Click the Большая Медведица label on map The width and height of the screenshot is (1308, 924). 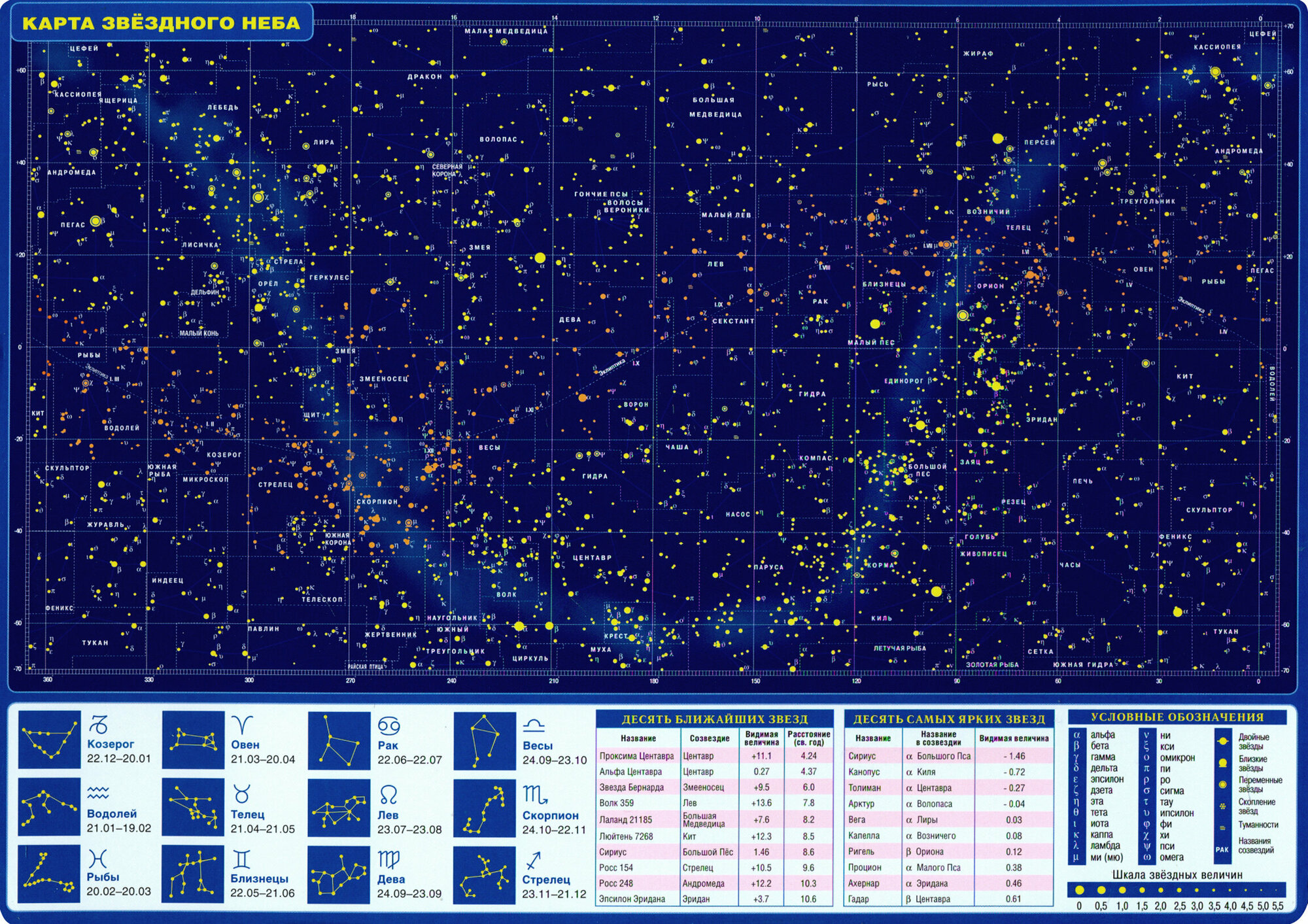coord(714,107)
